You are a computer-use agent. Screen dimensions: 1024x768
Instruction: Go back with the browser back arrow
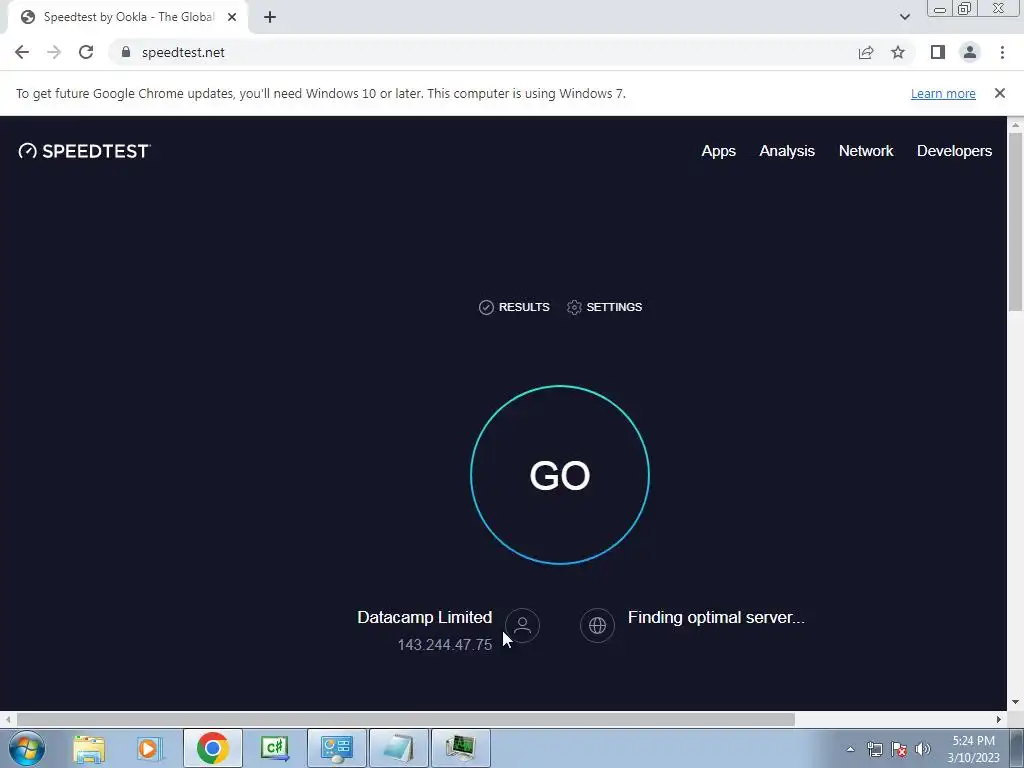pos(22,52)
